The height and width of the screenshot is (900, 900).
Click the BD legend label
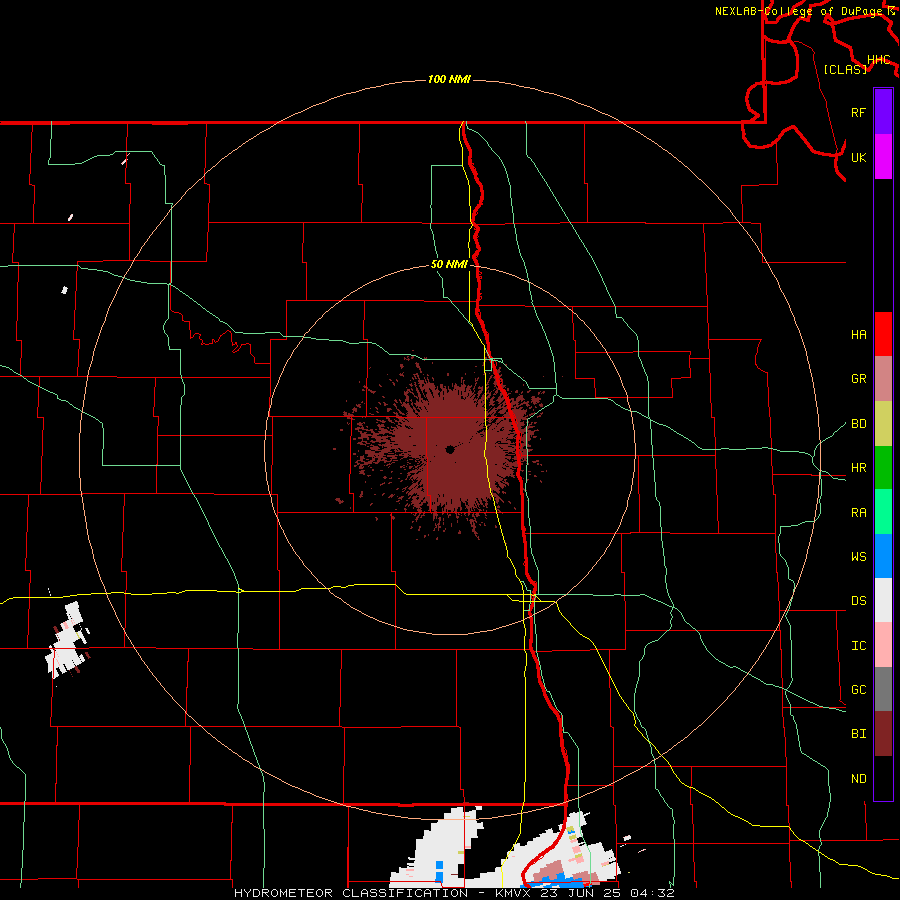(859, 424)
